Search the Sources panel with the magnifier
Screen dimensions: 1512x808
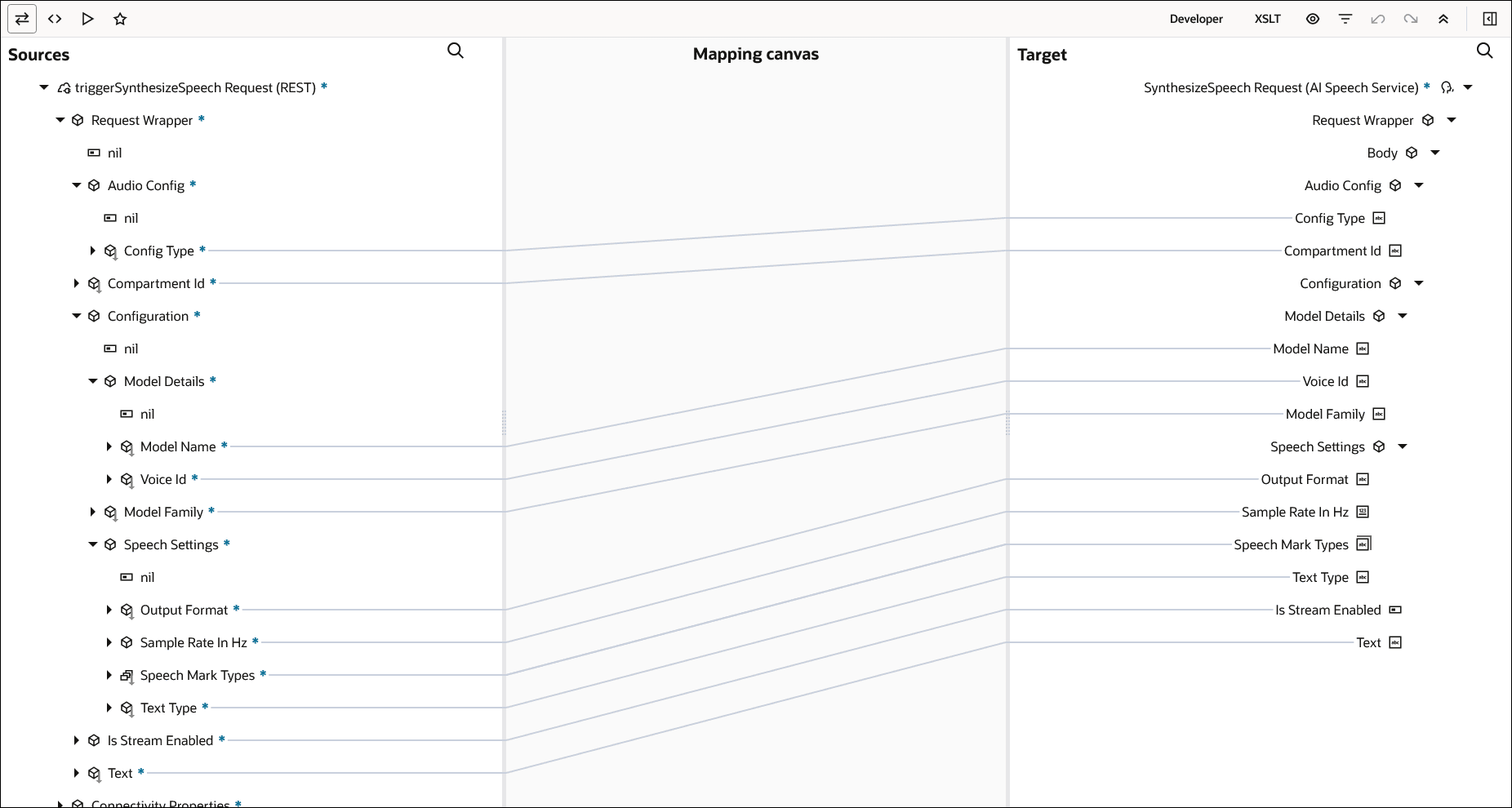point(455,51)
